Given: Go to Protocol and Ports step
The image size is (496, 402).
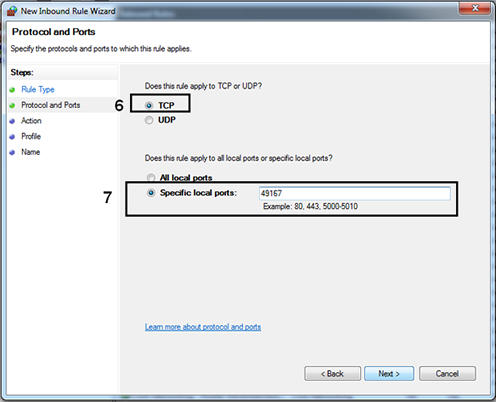Looking at the screenshot, I should [x=51, y=105].
